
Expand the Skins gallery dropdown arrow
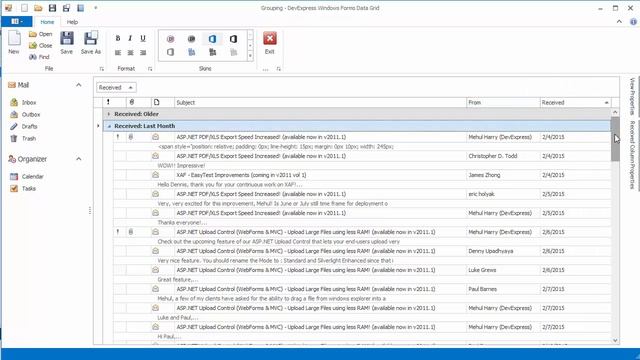point(250,56)
